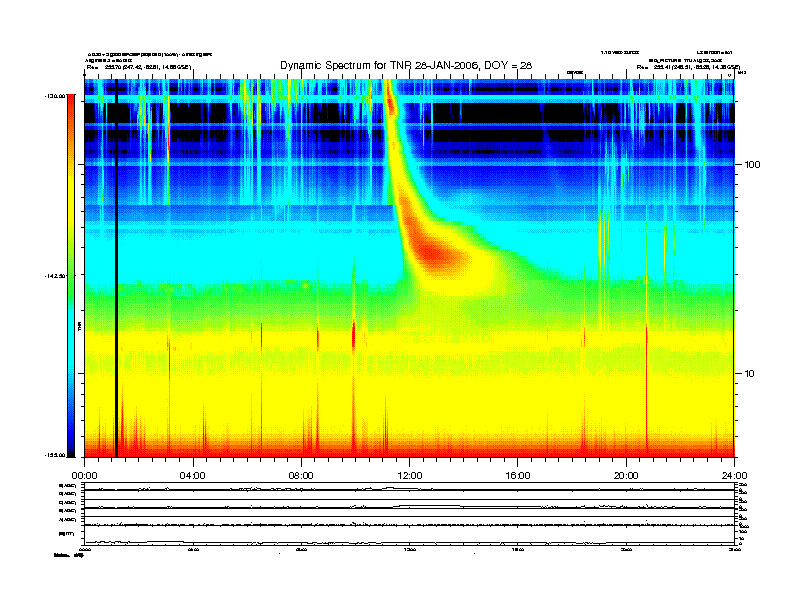Click the "16:00" time axis label
Screen dimensions: 792x612
(x=518, y=476)
